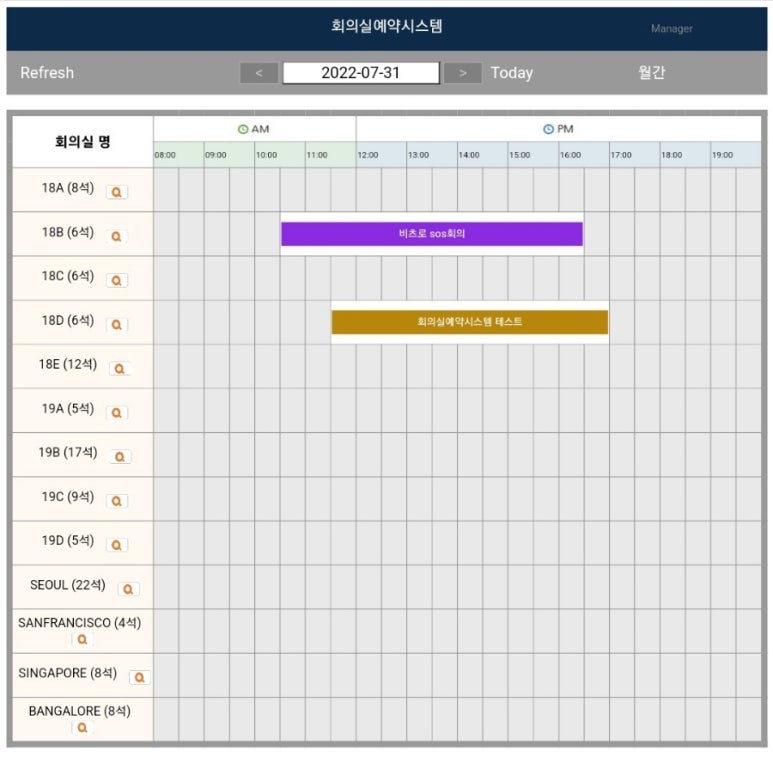Click the 10:00 time column header
Image resolution: width=773 pixels, height=757 pixels.
280,155
